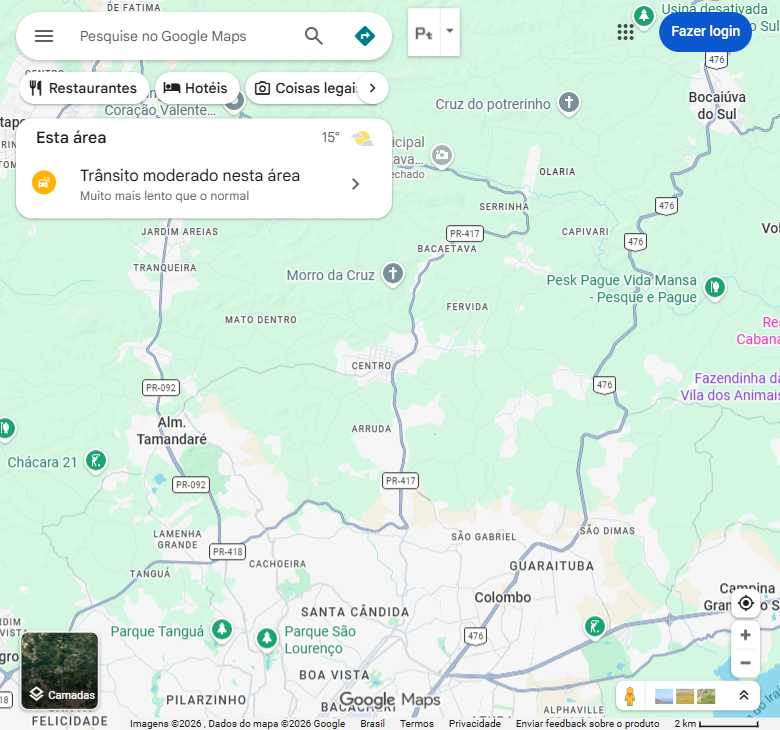Click the orange traffic car icon

(44, 183)
